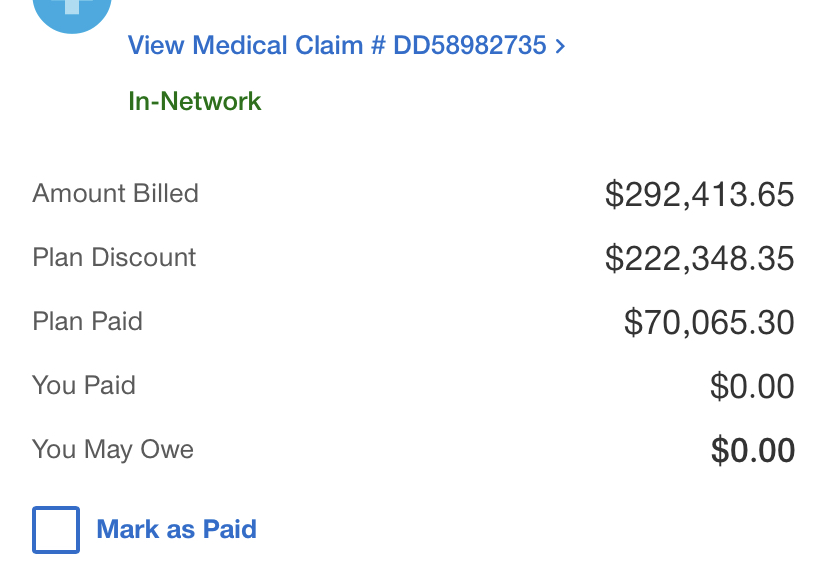Select the $292,413.65 billed amount
Viewport: 828px width, 585px height.
pos(699,194)
